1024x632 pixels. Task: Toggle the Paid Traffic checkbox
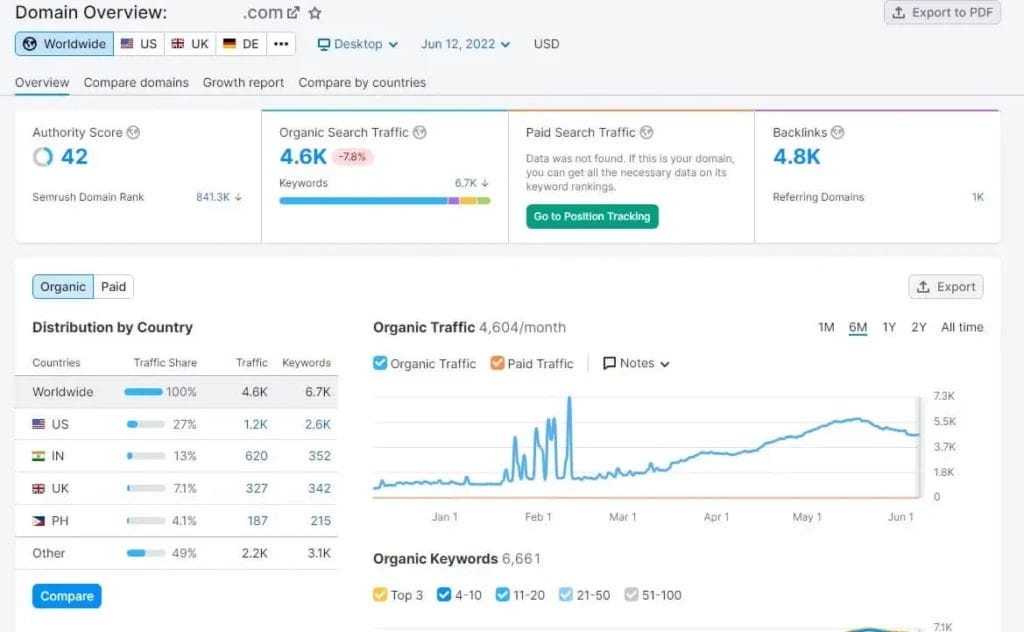click(x=497, y=363)
